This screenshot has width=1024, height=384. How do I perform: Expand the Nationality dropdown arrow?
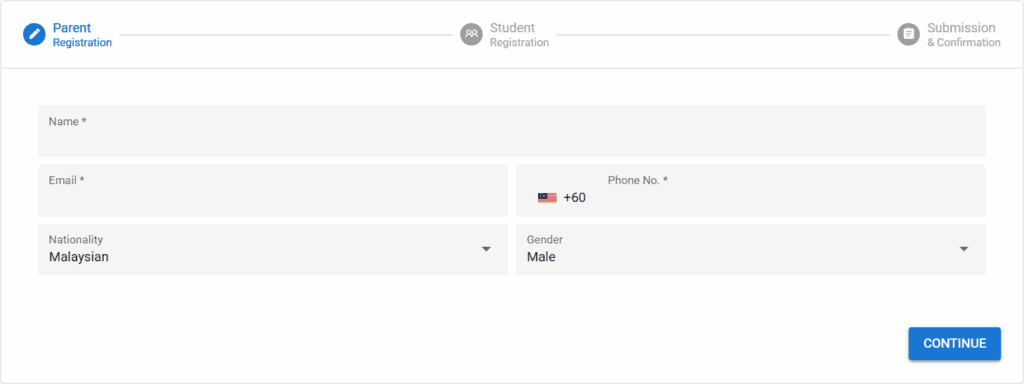tap(486, 249)
